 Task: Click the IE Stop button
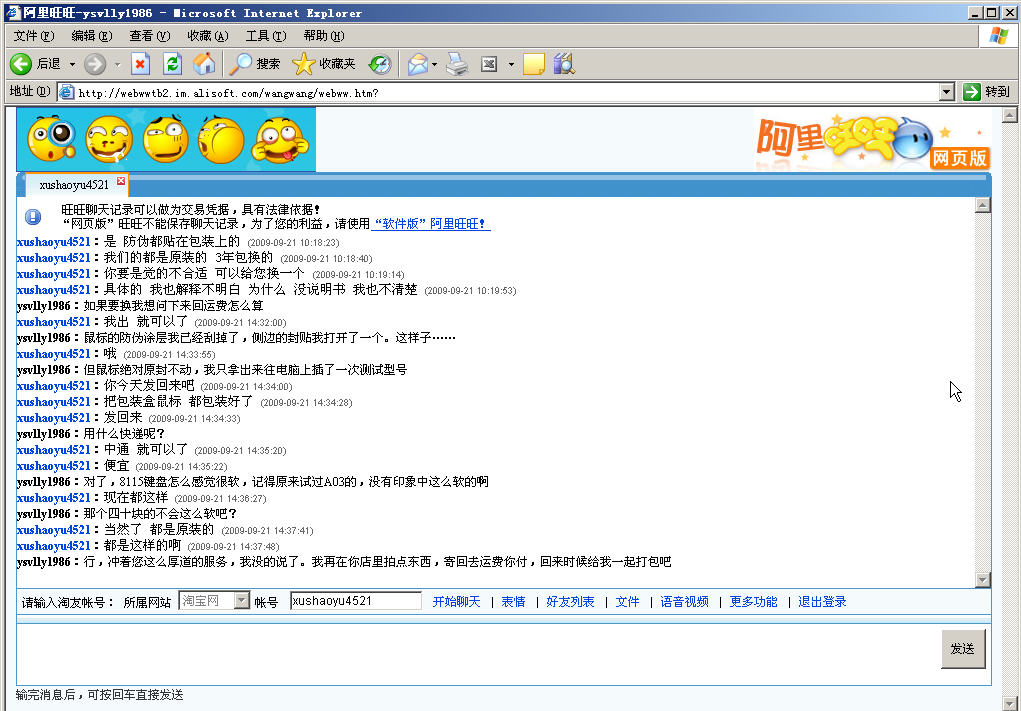pos(141,64)
